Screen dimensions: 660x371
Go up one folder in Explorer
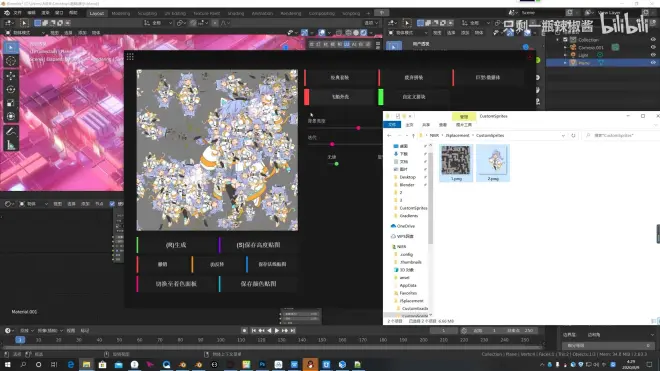coord(413,136)
